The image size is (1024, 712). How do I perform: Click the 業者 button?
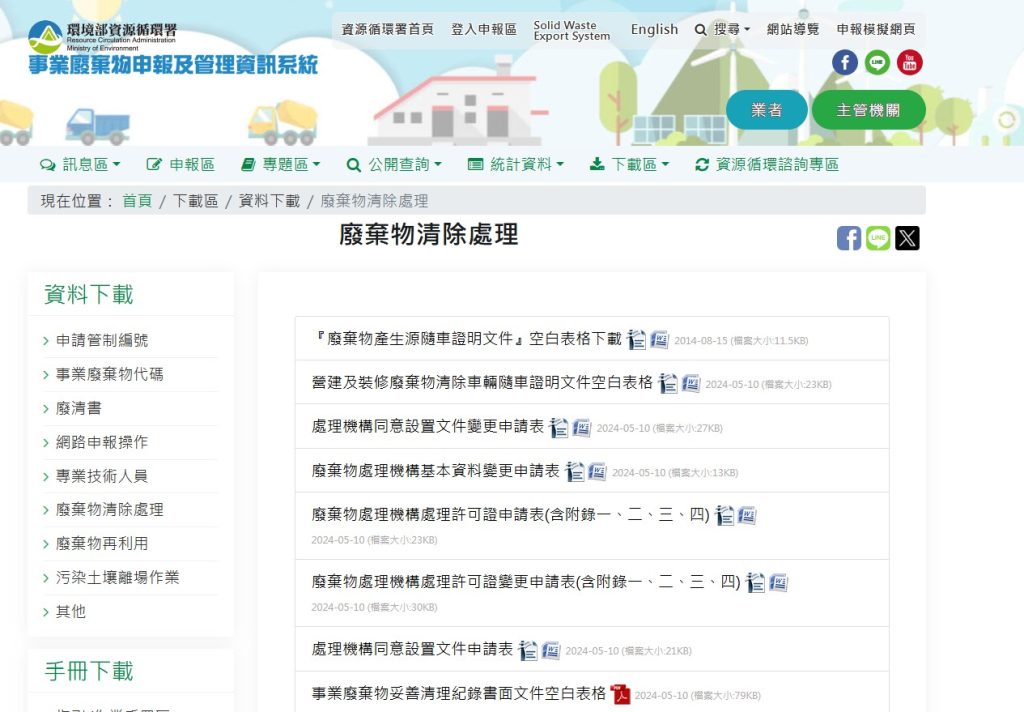(767, 111)
